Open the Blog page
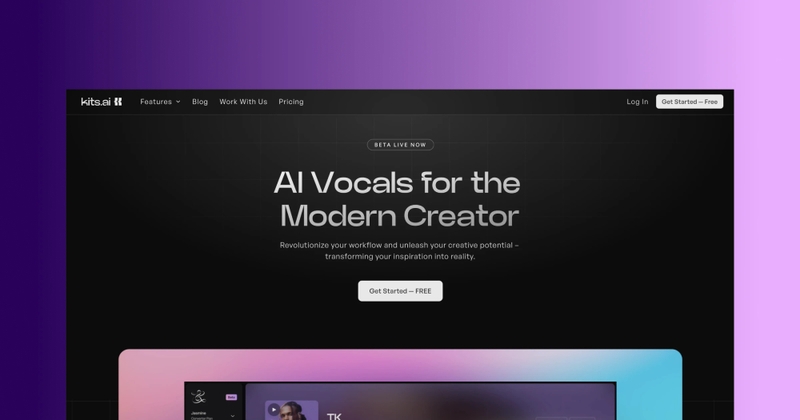This screenshot has height=420, width=800. pos(200,102)
